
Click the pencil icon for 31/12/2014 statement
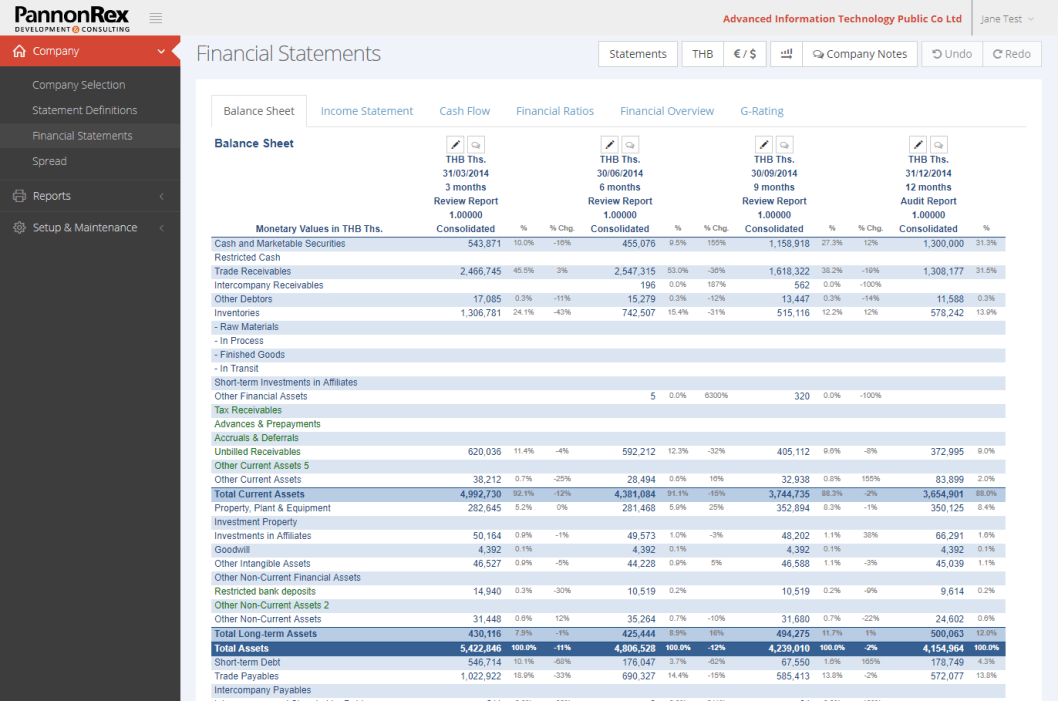point(917,144)
